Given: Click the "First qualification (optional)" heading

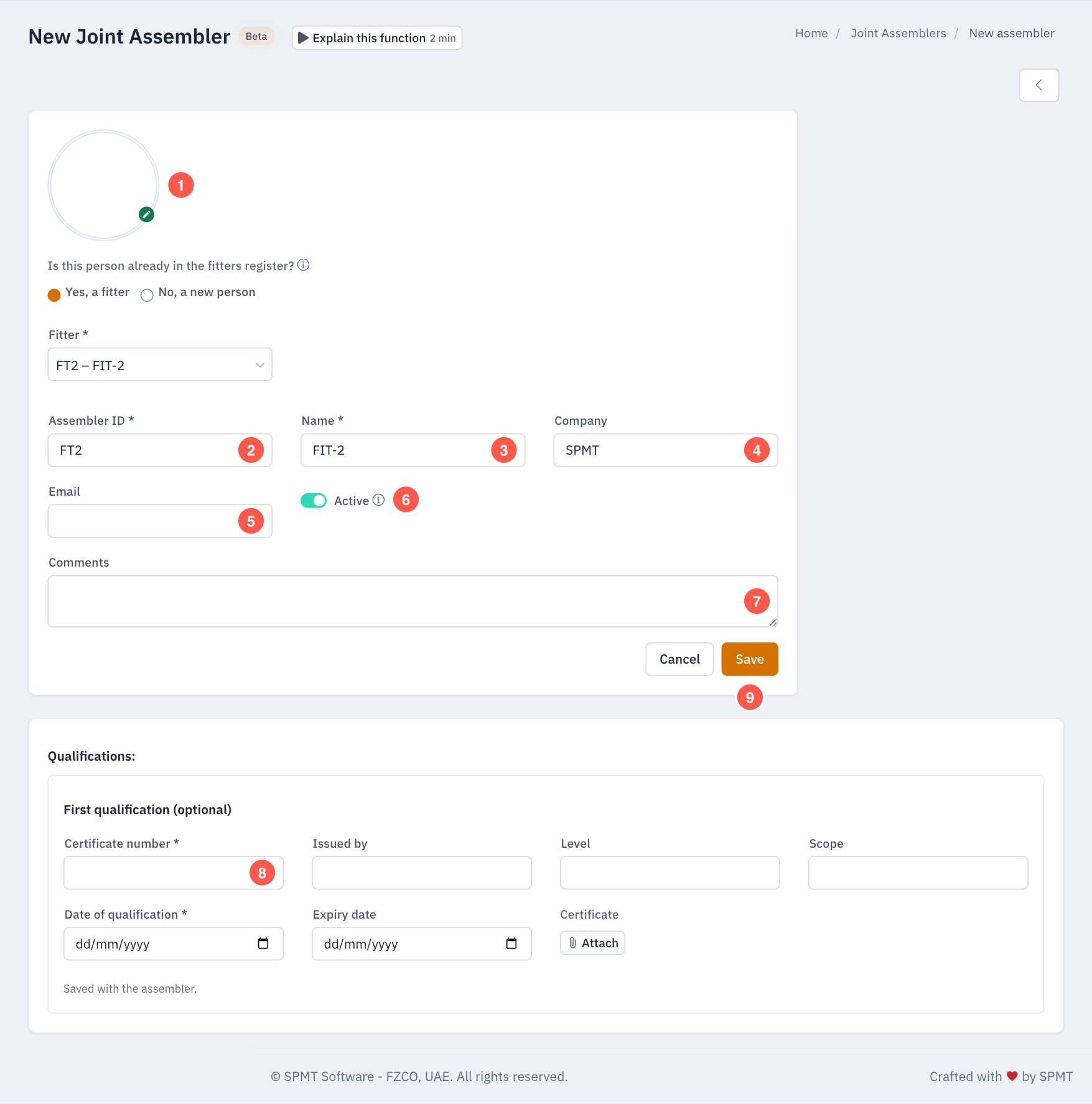Looking at the screenshot, I should point(147,810).
